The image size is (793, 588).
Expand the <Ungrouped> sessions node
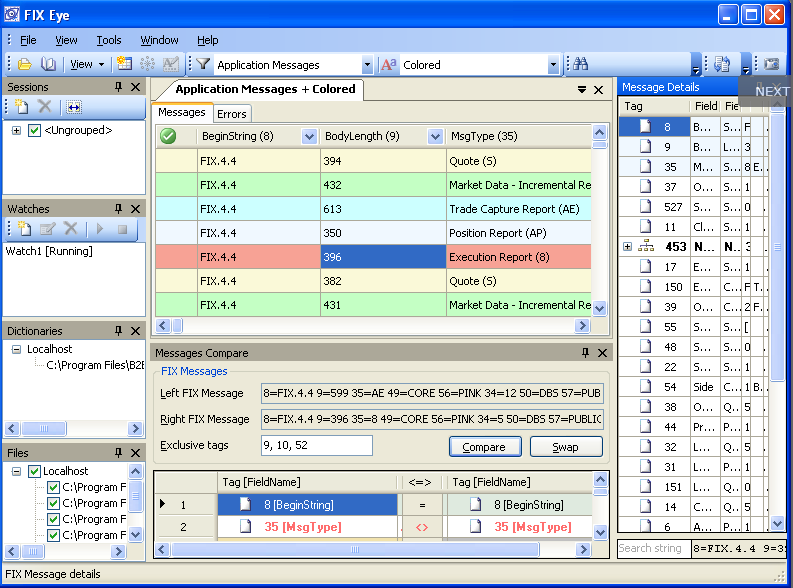tap(16, 130)
